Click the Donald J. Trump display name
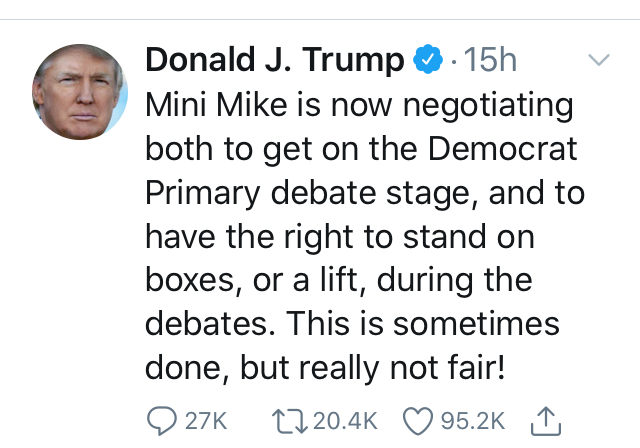The width and height of the screenshot is (640, 448). (277, 61)
